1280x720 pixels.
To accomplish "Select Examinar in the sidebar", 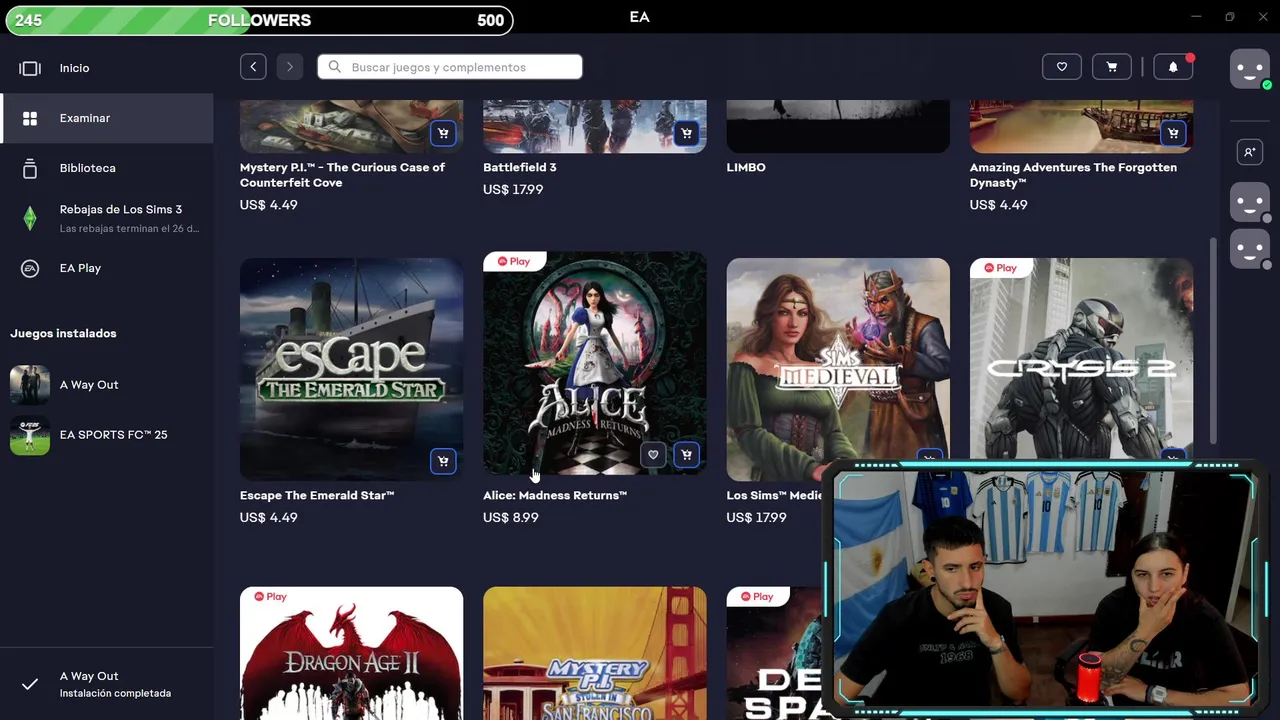I will click(106, 118).
